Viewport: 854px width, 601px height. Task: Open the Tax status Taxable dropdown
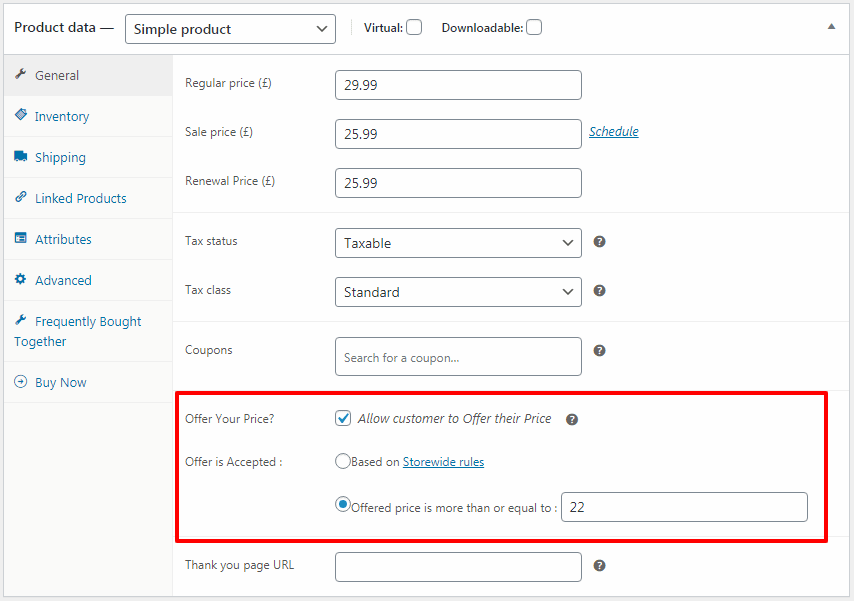pyautogui.click(x=458, y=243)
